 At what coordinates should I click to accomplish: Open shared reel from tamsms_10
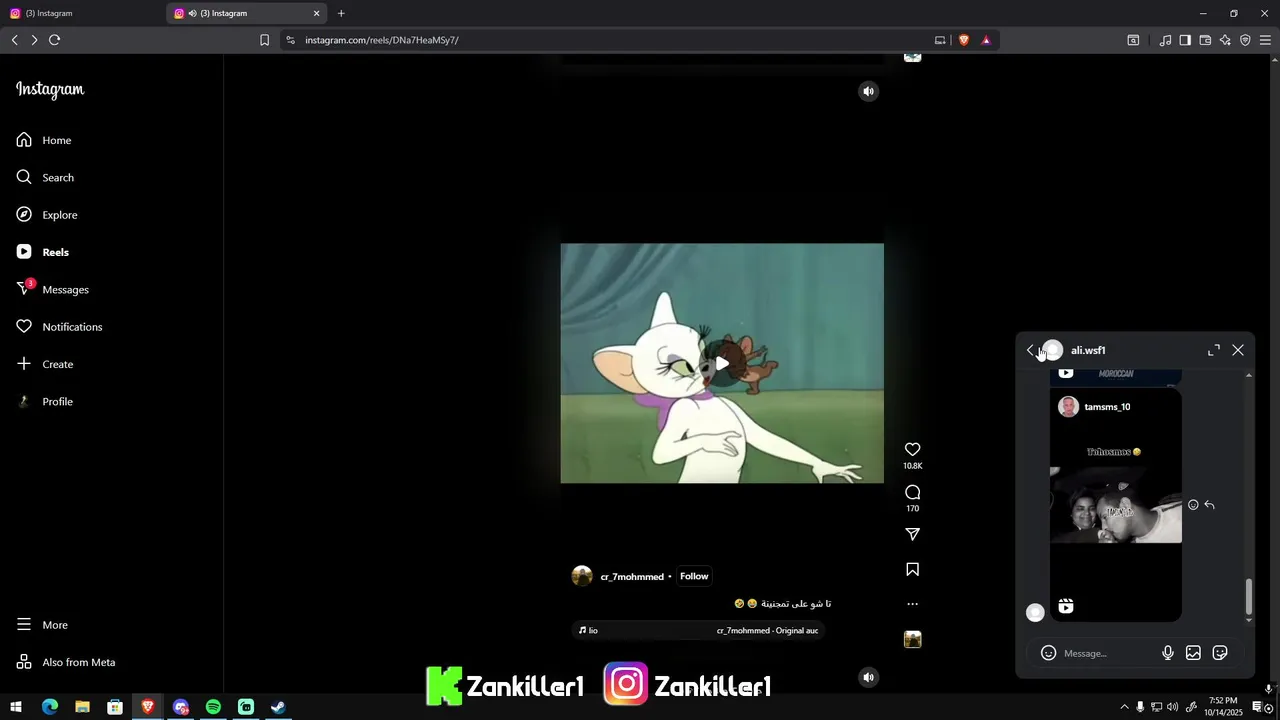pyautogui.click(x=1116, y=505)
